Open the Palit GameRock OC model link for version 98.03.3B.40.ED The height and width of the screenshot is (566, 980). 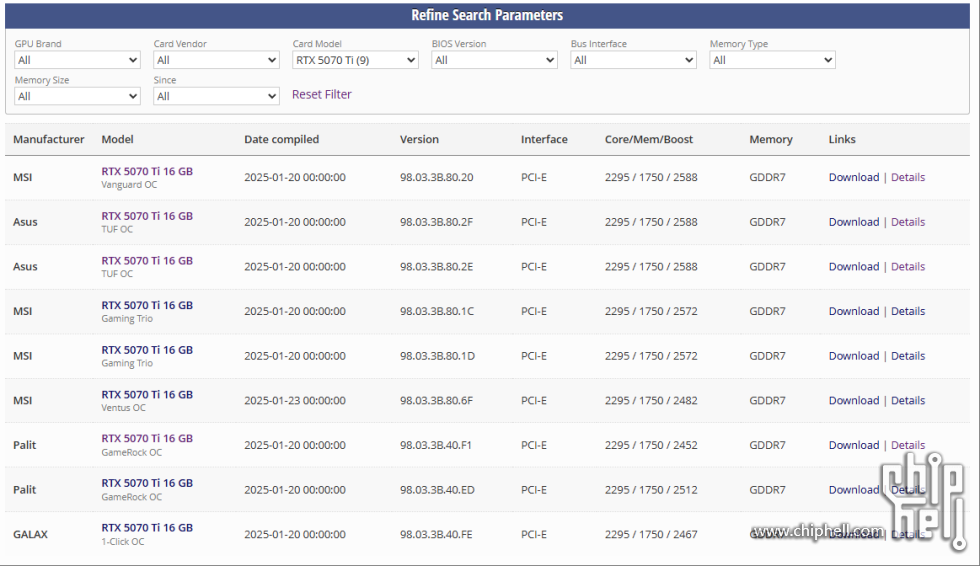click(147, 484)
